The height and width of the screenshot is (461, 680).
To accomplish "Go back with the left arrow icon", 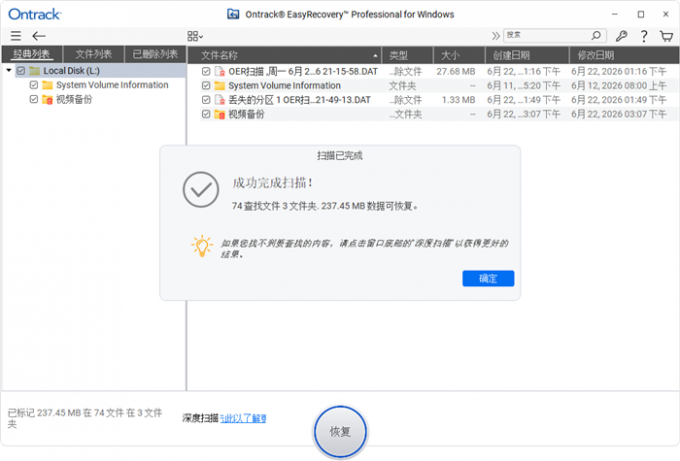I will pos(39,36).
